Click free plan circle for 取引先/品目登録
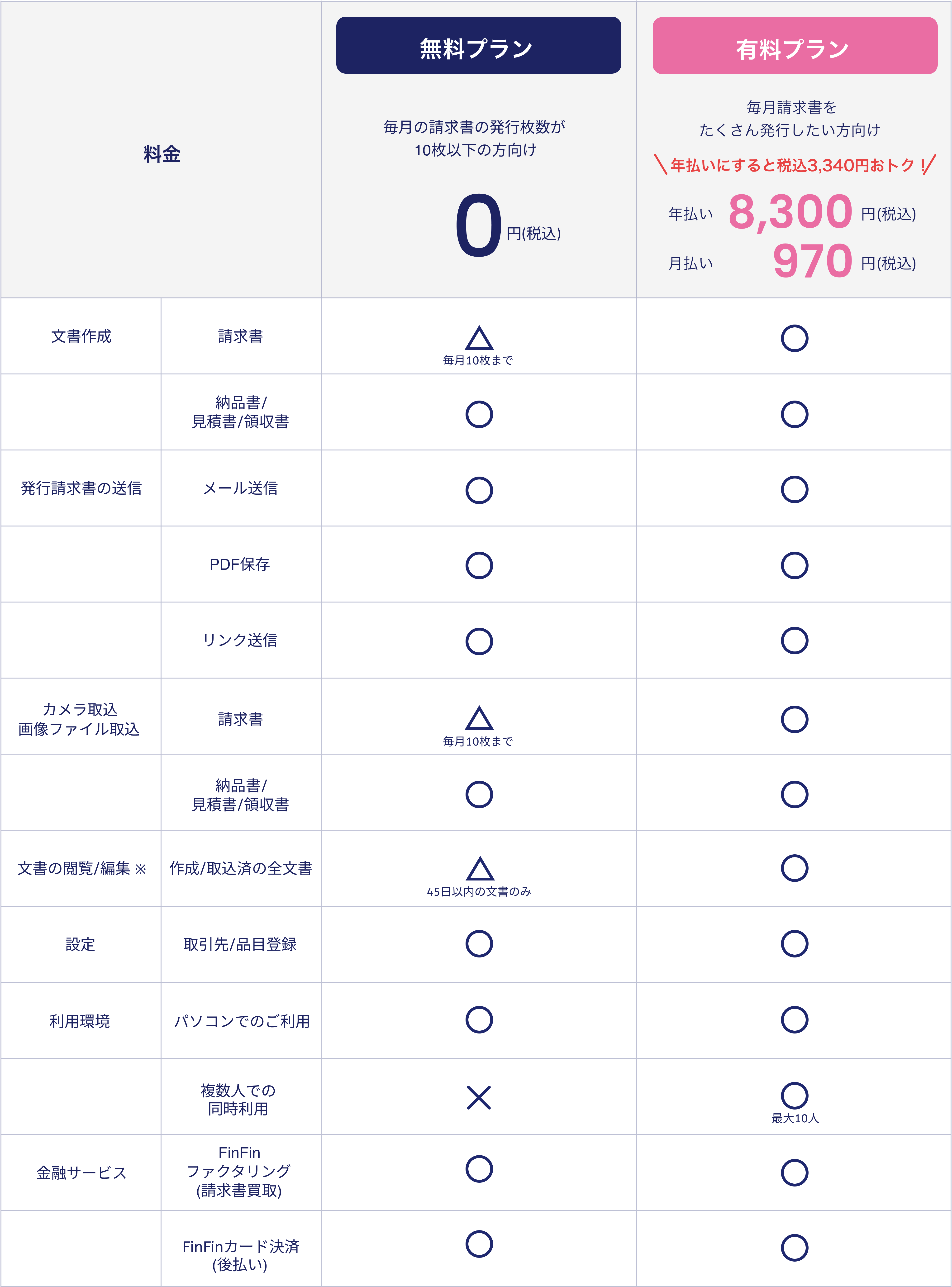The height and width of the screenshot is (1287, 952). (479, 943)
